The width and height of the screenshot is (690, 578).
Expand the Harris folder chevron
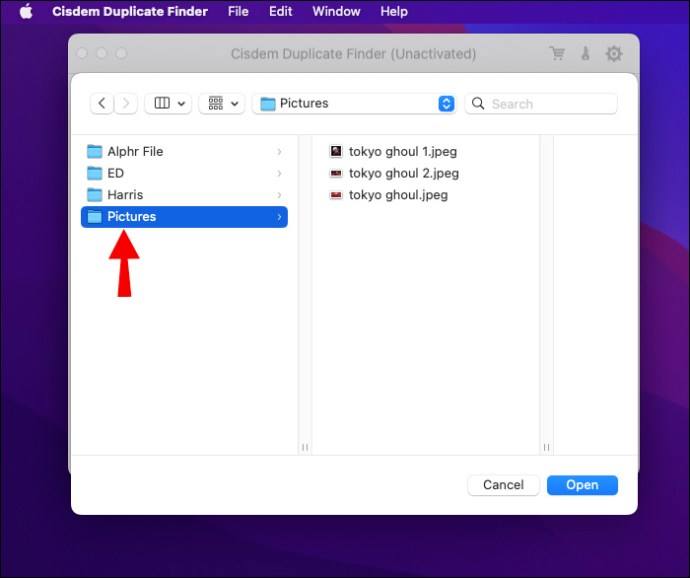click(x=279, y=195)
